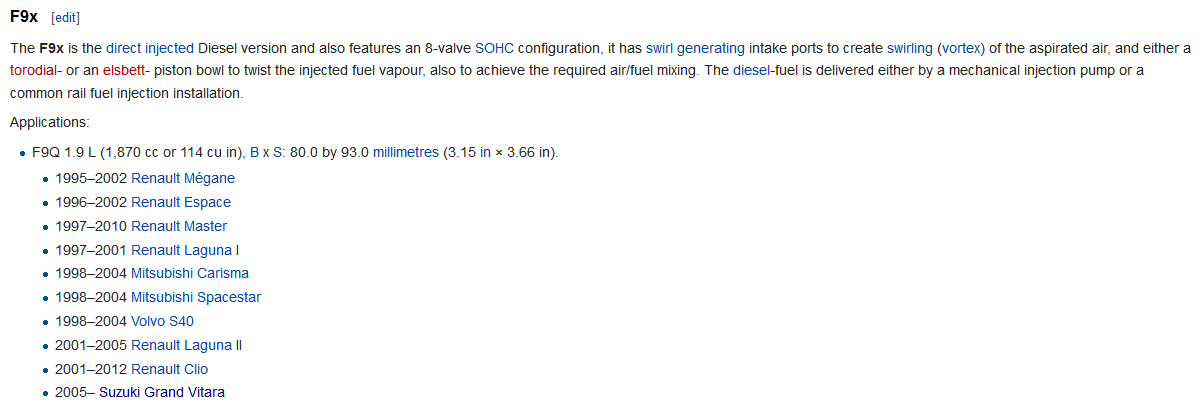Open the Suzuki Grand Vitara link
This screenshot has height=418, width=1203.
coord(162,392)
